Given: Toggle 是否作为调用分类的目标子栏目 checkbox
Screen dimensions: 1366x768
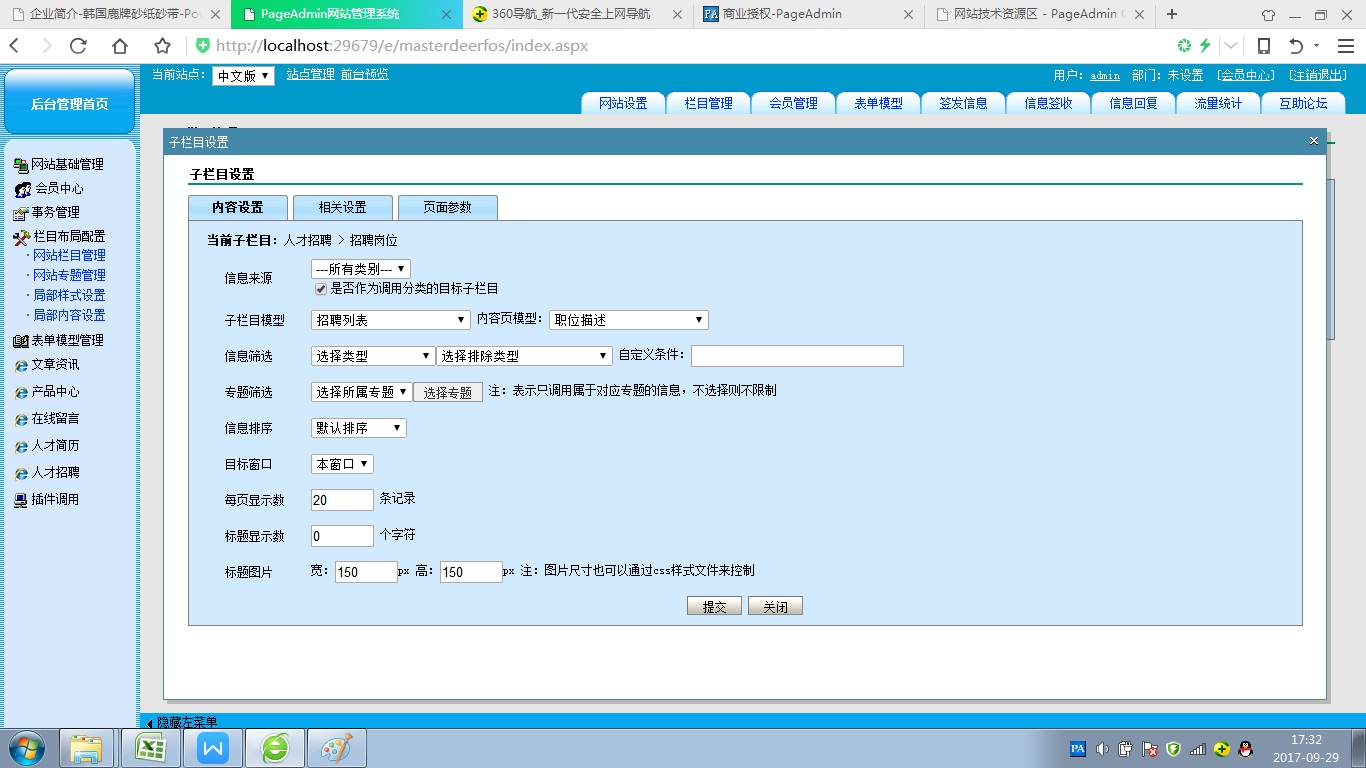Looking at the screenshot, I should point(321,288).
